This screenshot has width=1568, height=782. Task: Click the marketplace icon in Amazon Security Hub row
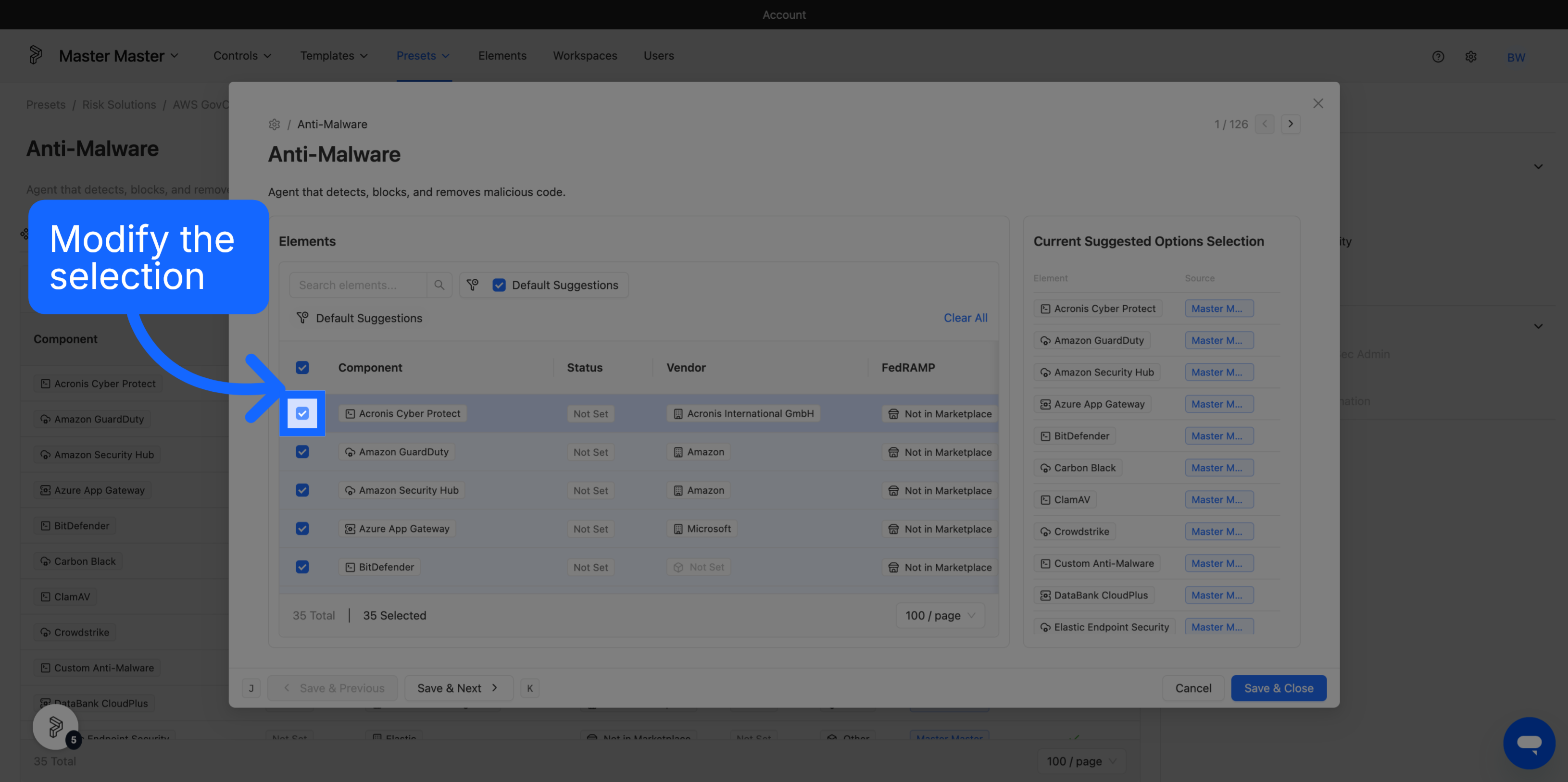(x=893, y=491)
